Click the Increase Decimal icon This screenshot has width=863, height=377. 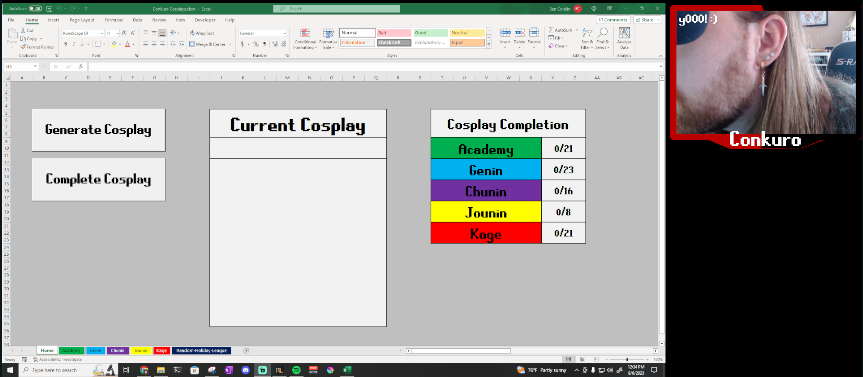click(x=275, y=44)
